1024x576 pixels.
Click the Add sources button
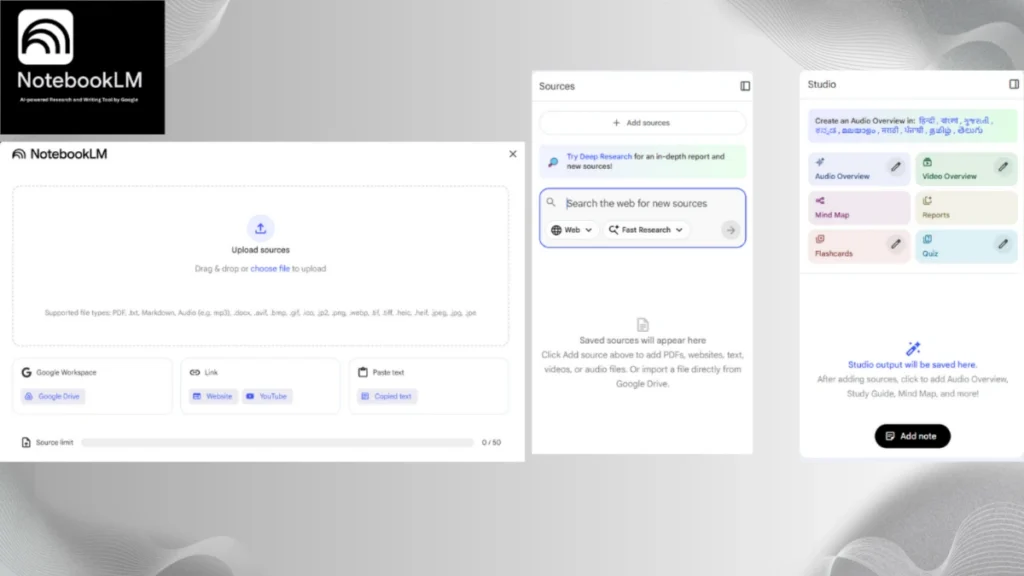point(642,123)
